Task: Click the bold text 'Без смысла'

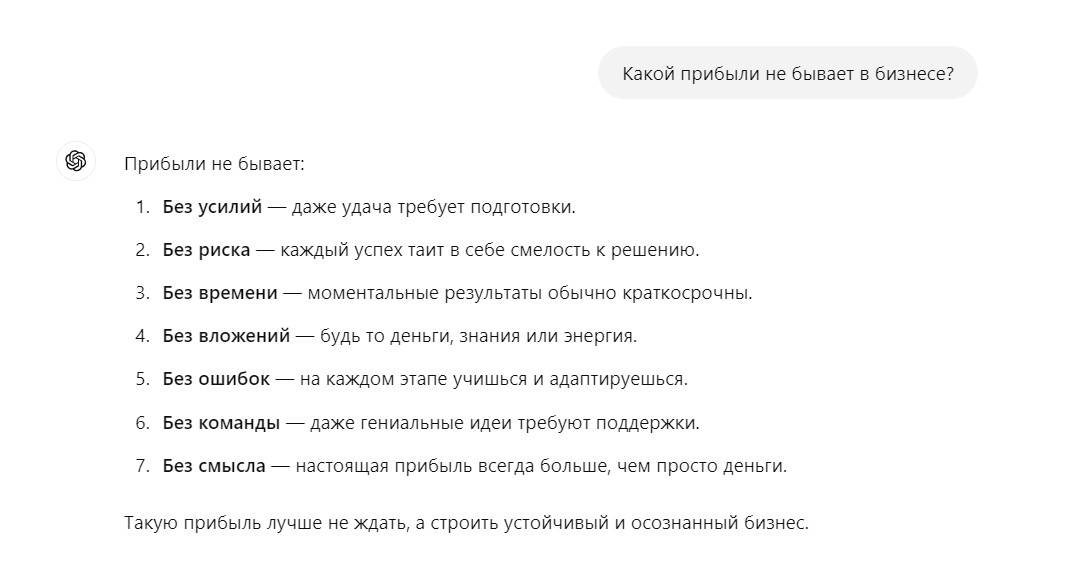Action: click(x=214, y=465)
